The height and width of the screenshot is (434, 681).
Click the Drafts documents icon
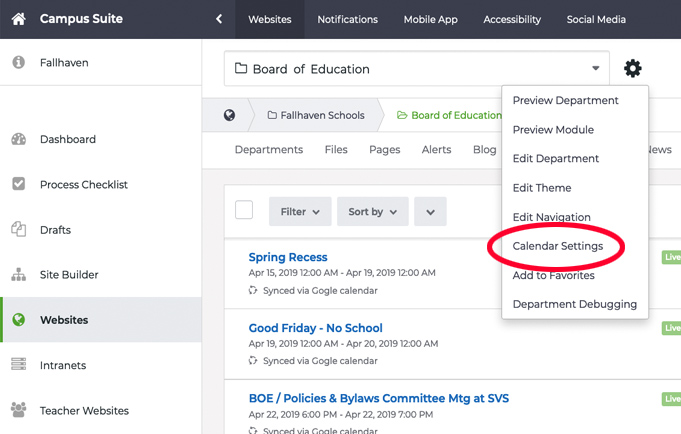coord(18,229)
